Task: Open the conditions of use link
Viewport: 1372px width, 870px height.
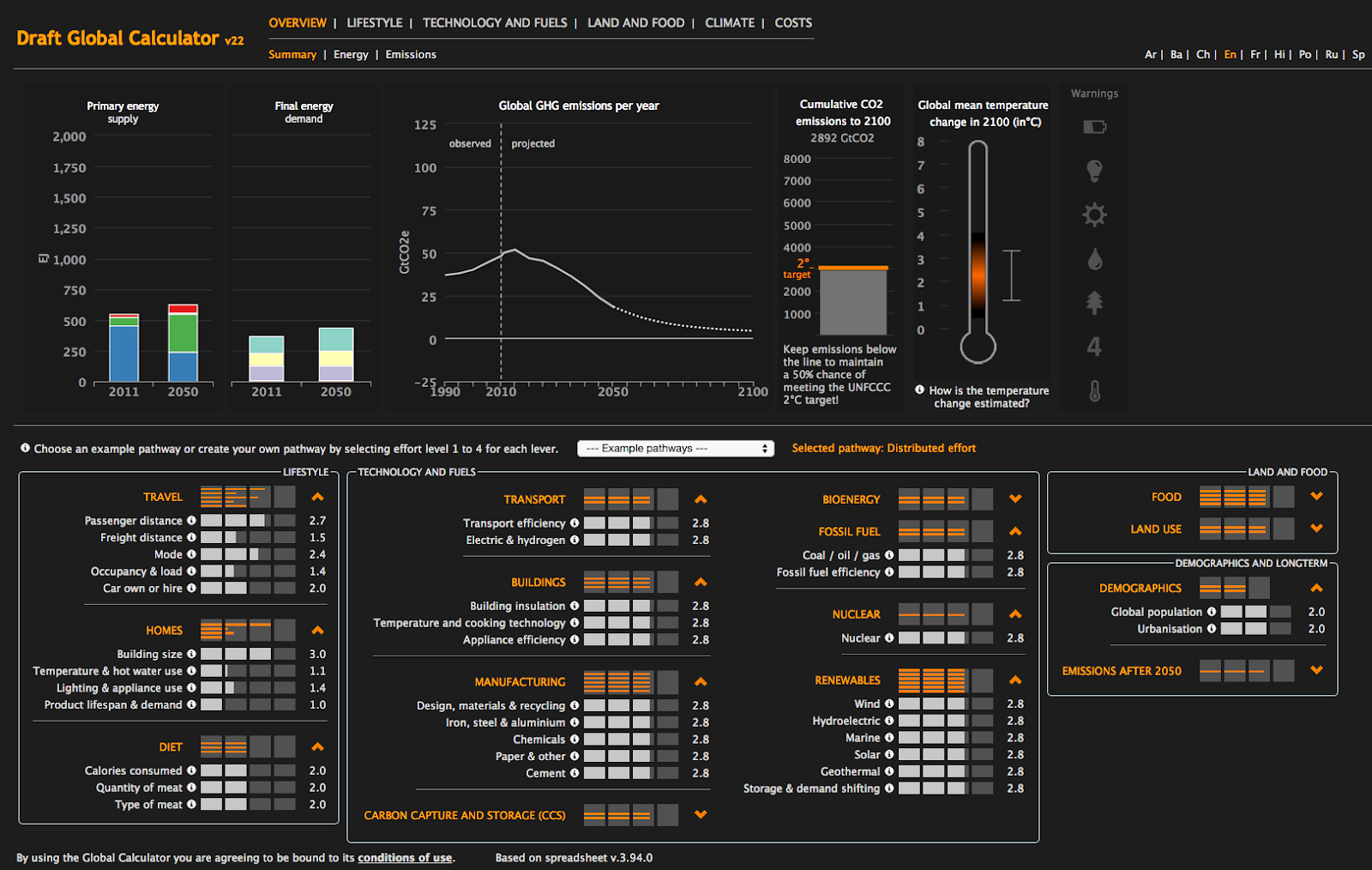Action: 405,858
